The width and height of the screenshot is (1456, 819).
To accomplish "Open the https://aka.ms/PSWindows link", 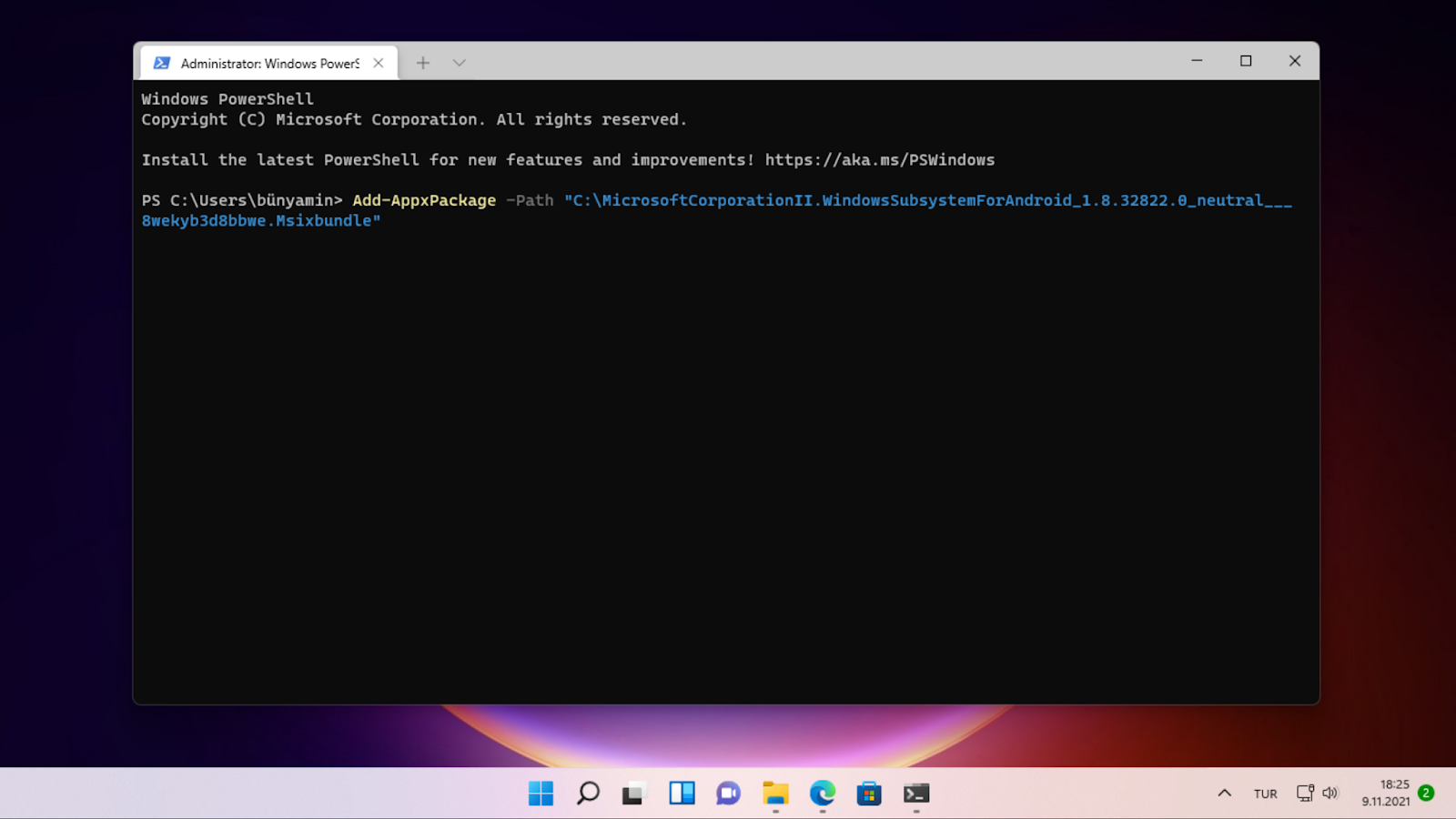I will coord(880,160).
